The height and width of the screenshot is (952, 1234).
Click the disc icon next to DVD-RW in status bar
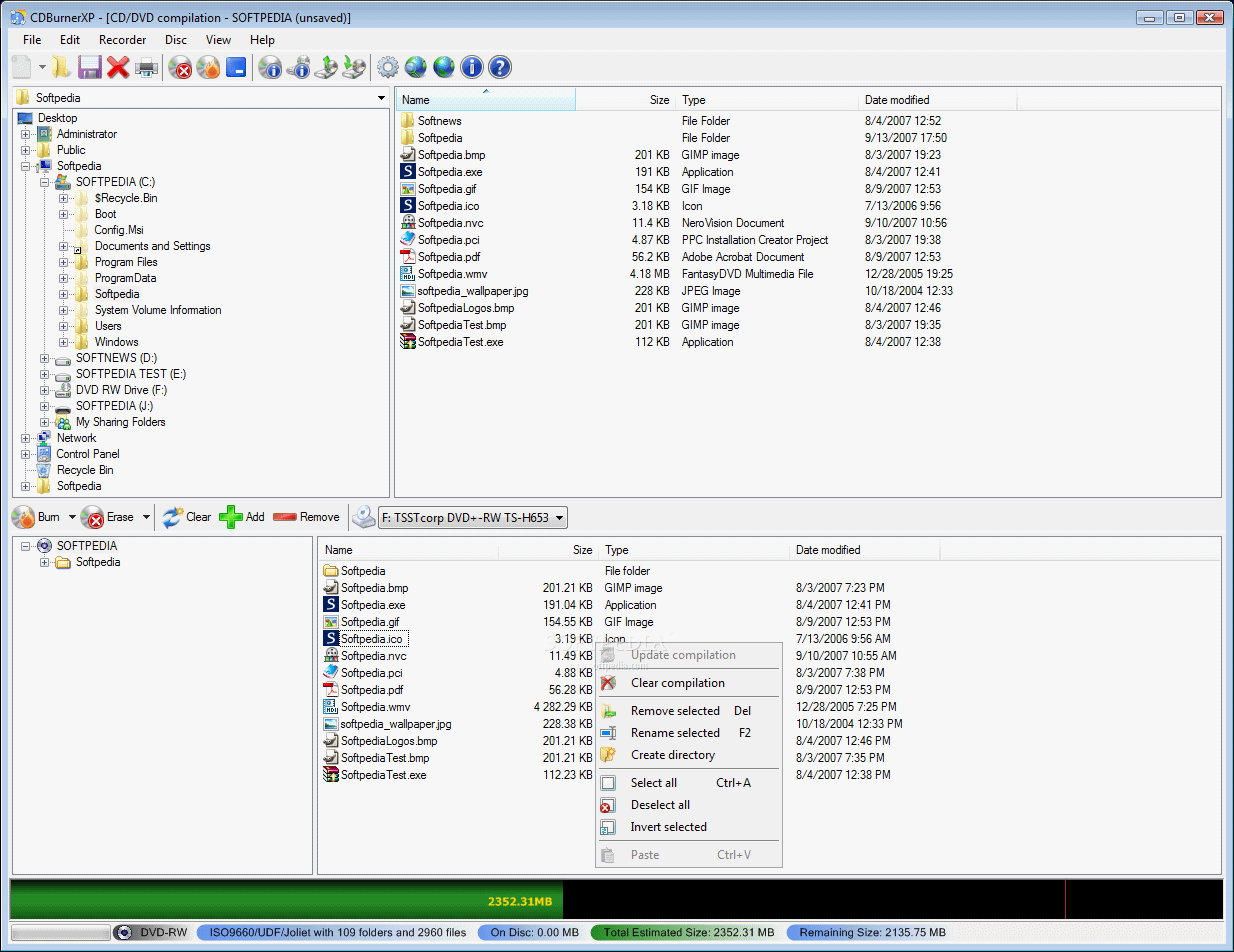coord(124,932)
